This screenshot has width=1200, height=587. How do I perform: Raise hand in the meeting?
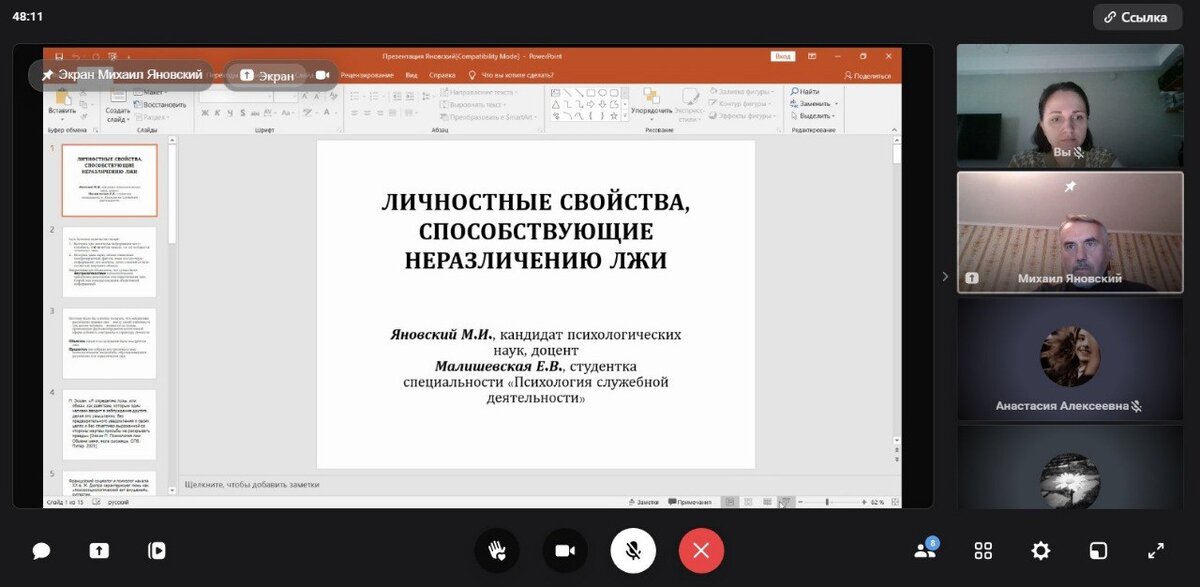point(497,550)
